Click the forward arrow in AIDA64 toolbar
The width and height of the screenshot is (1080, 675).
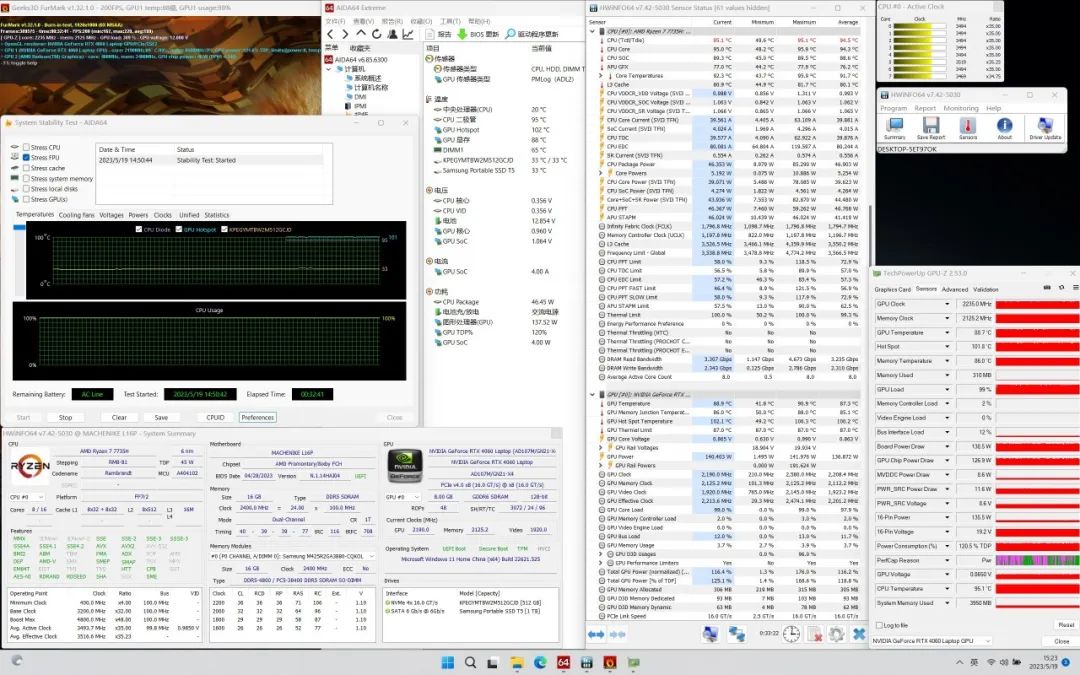pyautogui.click(x=345, y=34)
